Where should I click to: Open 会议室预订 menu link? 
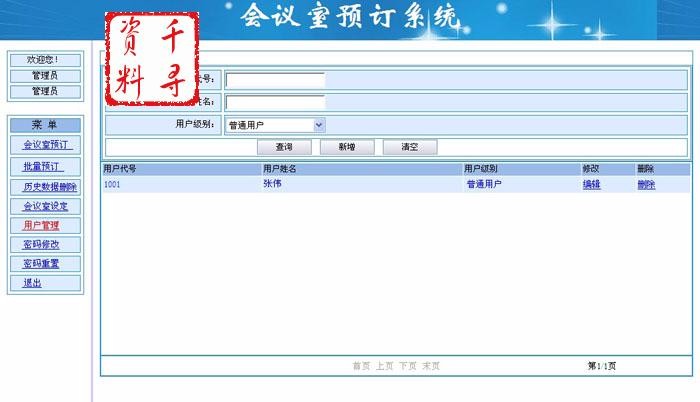point(46,145)
